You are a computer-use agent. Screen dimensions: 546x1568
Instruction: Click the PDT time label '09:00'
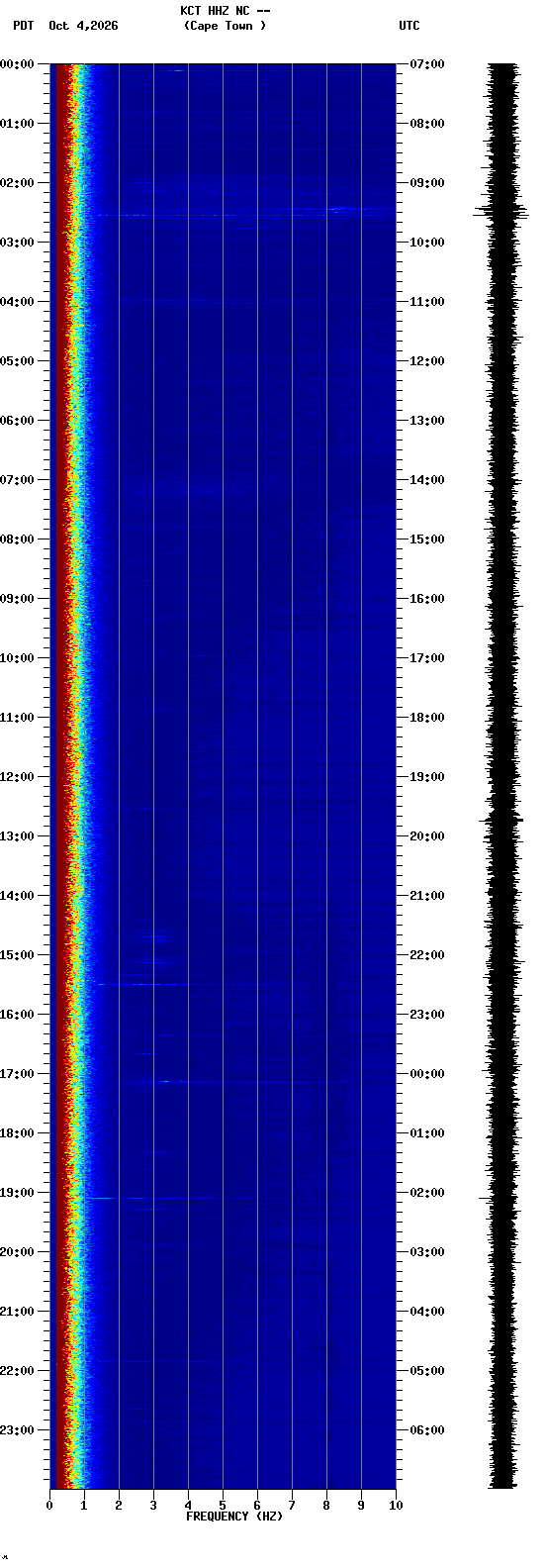coord(17,599)
